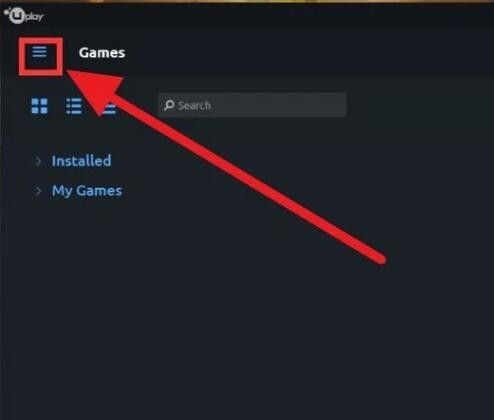Screen dimensions: 494x420
Task: Click the Games page title
Action: click(x=102, y=53)
